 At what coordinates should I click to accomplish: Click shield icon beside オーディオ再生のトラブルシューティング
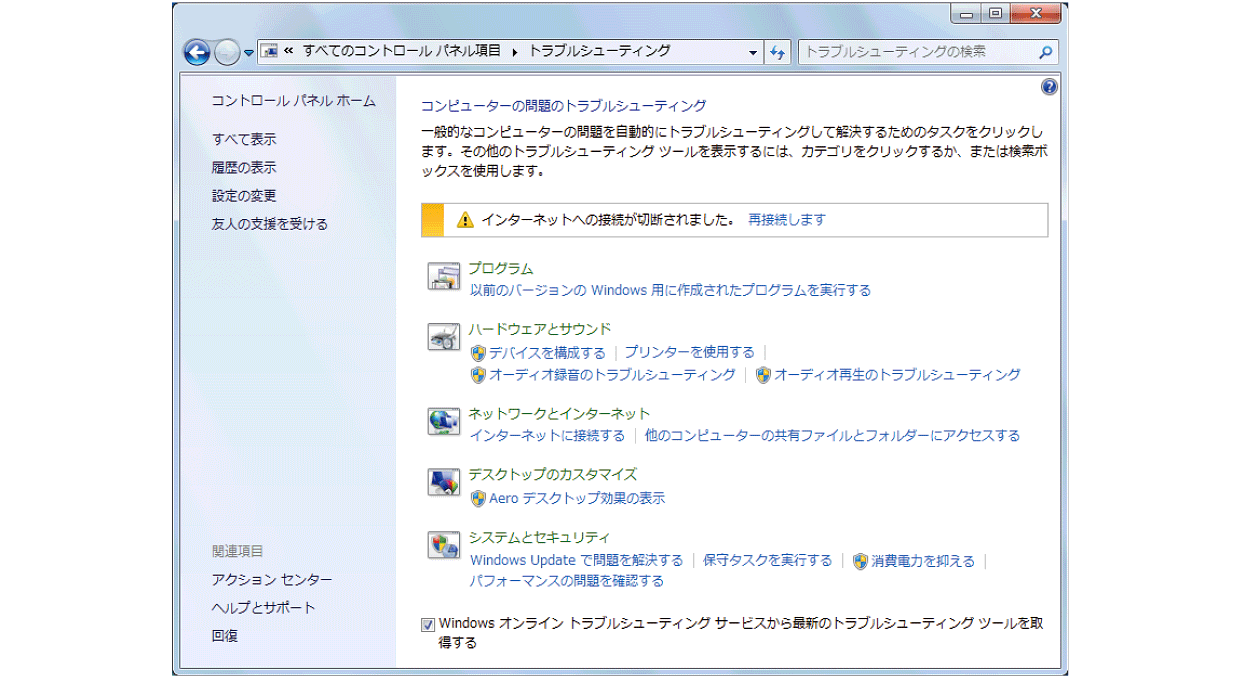pyautogui.click(x=763, y=375)
